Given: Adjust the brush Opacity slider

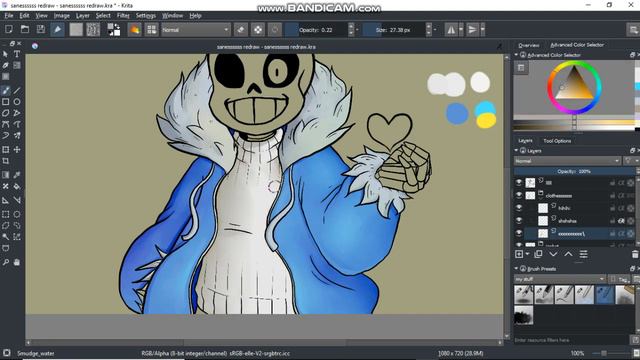Looking at the screenshot, I should tap(316, 30).
